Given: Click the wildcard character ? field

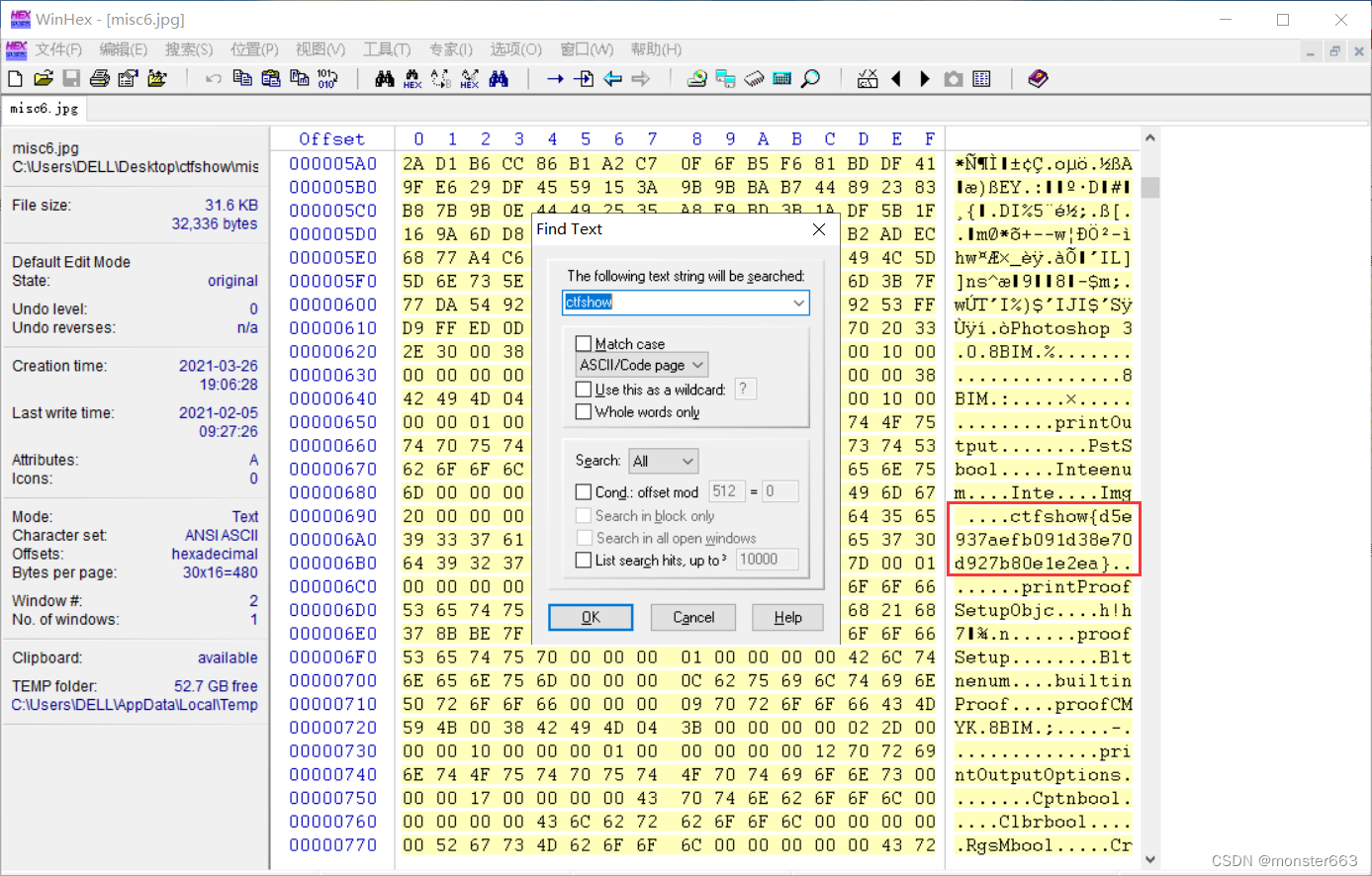Looking at the screenshot, I should (746, 390).
